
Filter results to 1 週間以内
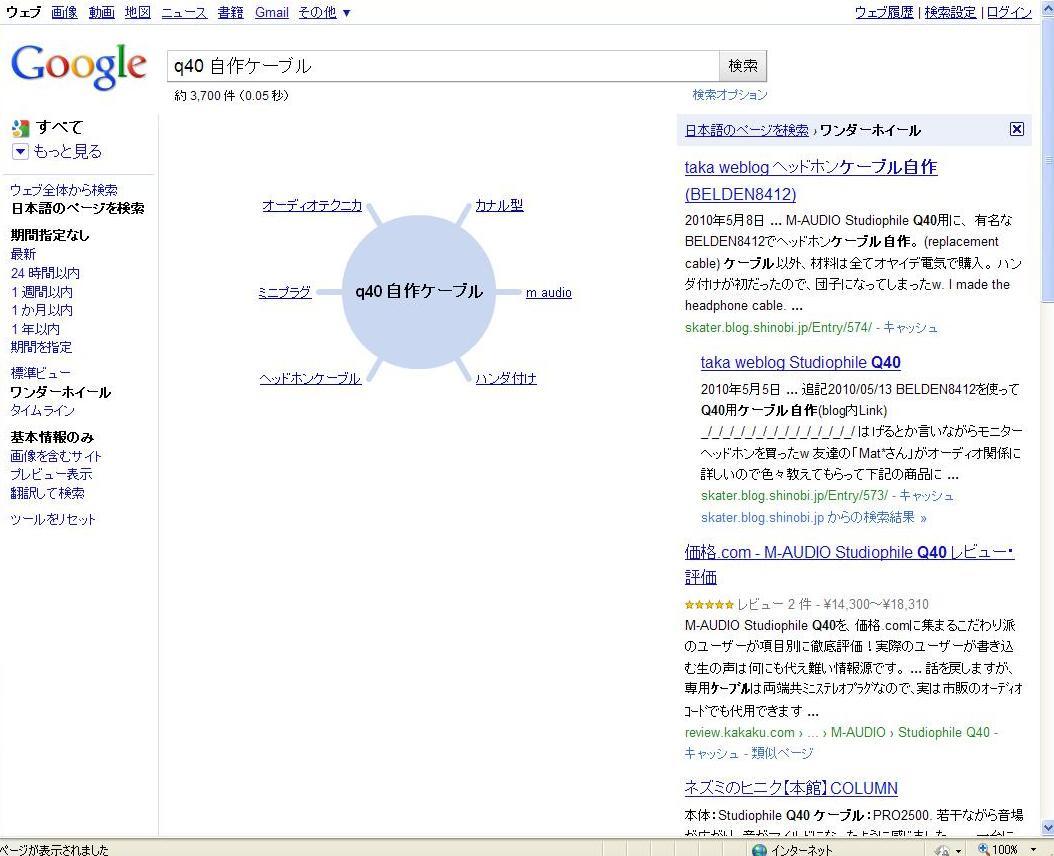42,292
